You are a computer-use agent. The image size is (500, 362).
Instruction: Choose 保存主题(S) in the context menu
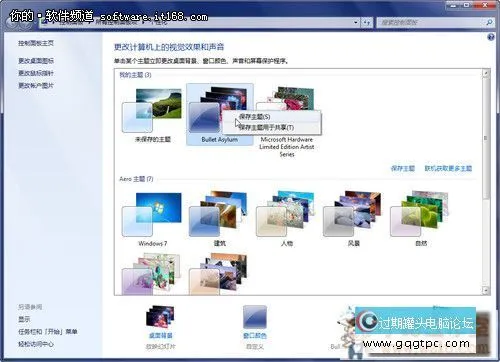tap(272, 117)
